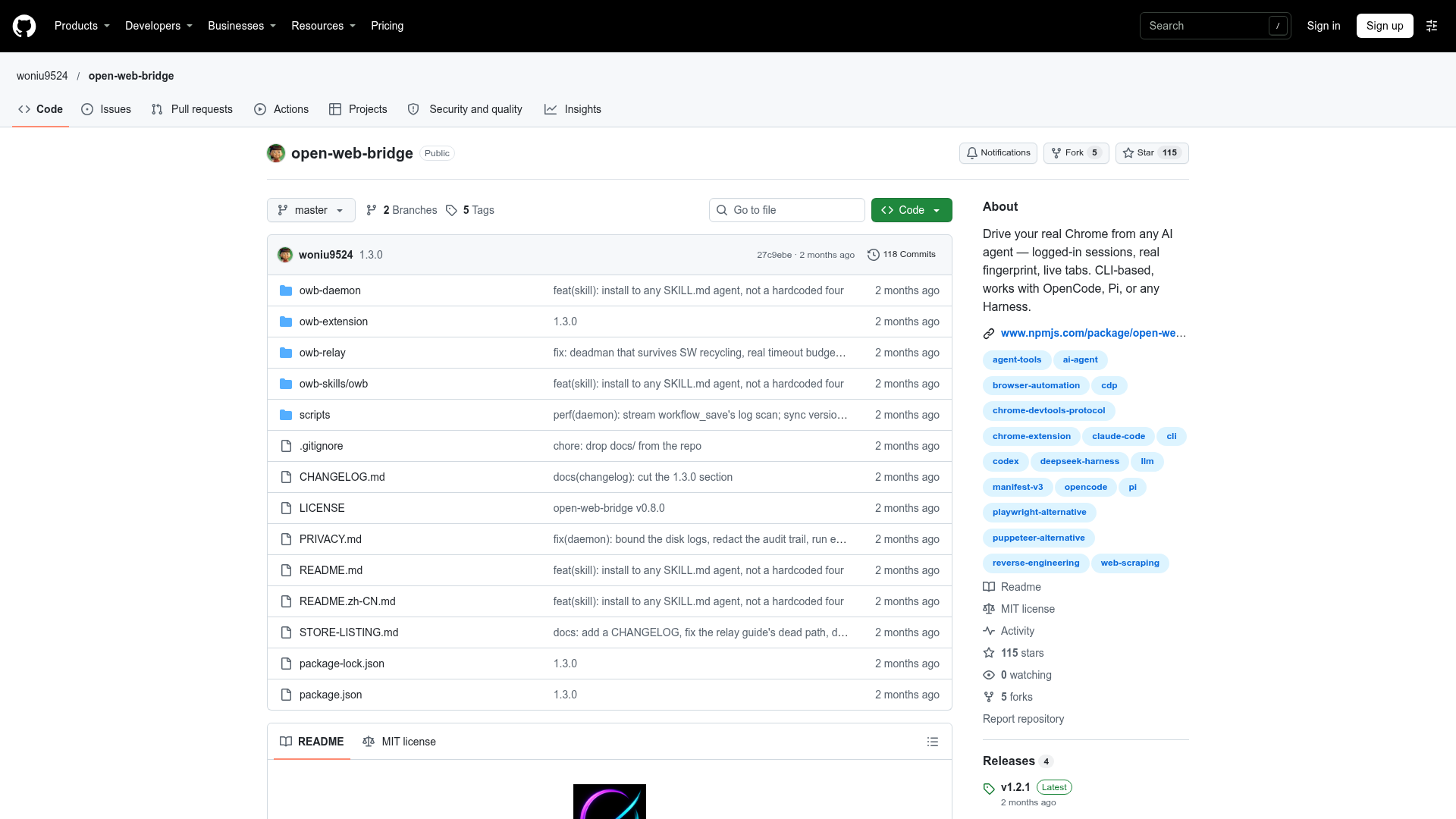The width and height of the screenshot is (1456, 819).
Task: Open the LICENSE file
Action: [x=322, y=508]
